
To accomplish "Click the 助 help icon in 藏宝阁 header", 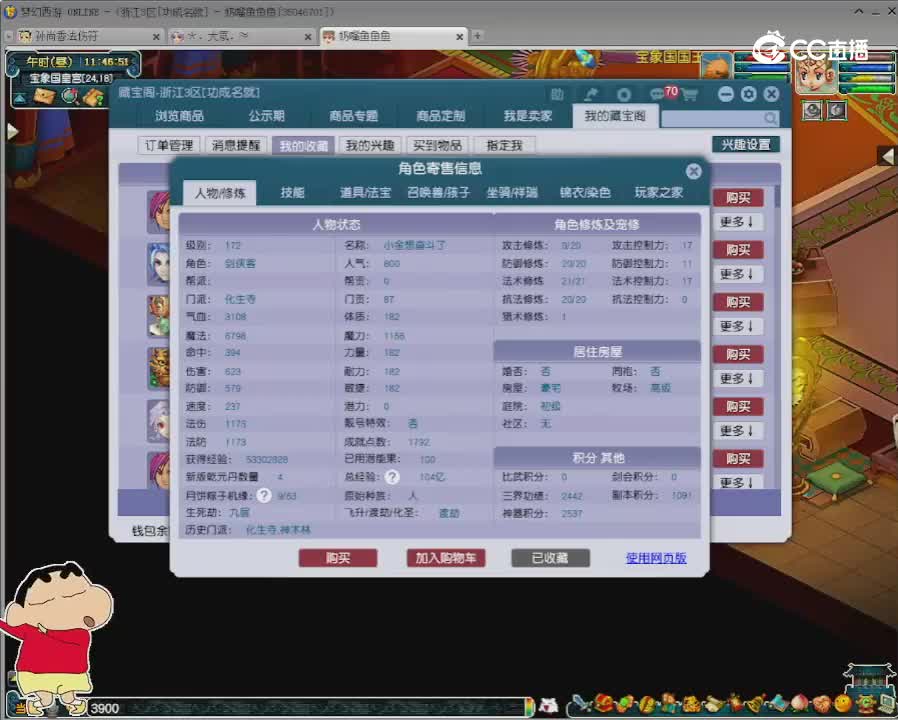I will (557, 95).
